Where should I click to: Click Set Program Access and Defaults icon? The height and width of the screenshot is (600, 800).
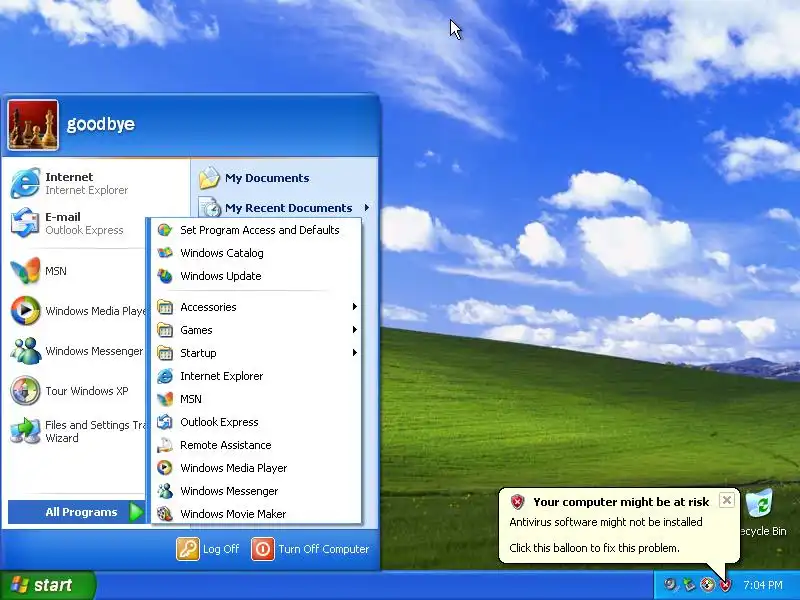165,230
